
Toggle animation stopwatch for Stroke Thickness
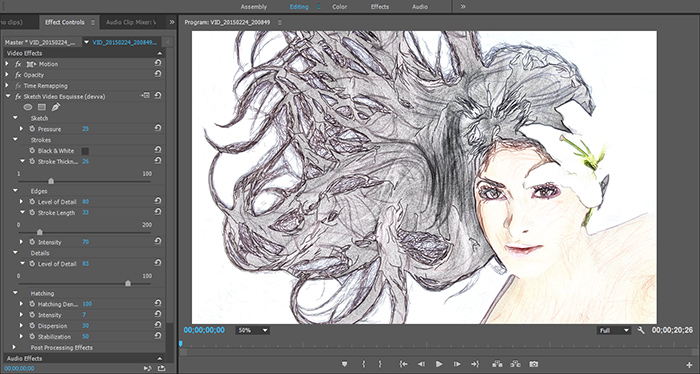pos(32,161)
